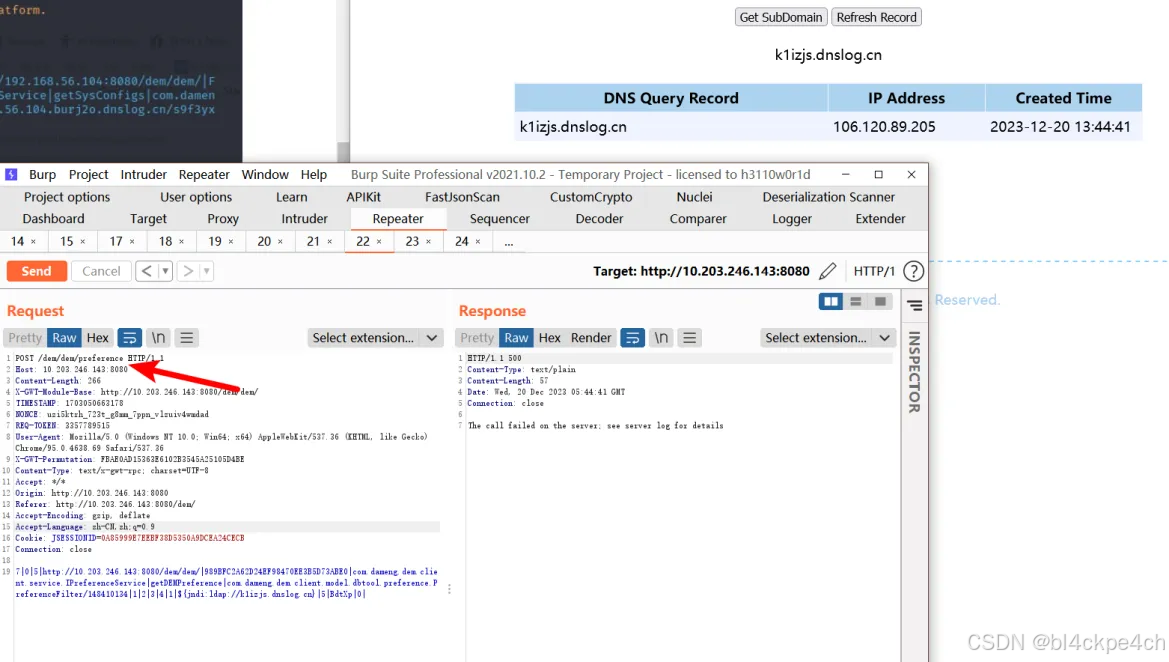Open response Select extension dropdown
1169x662 pixels.
coord(828,338)
